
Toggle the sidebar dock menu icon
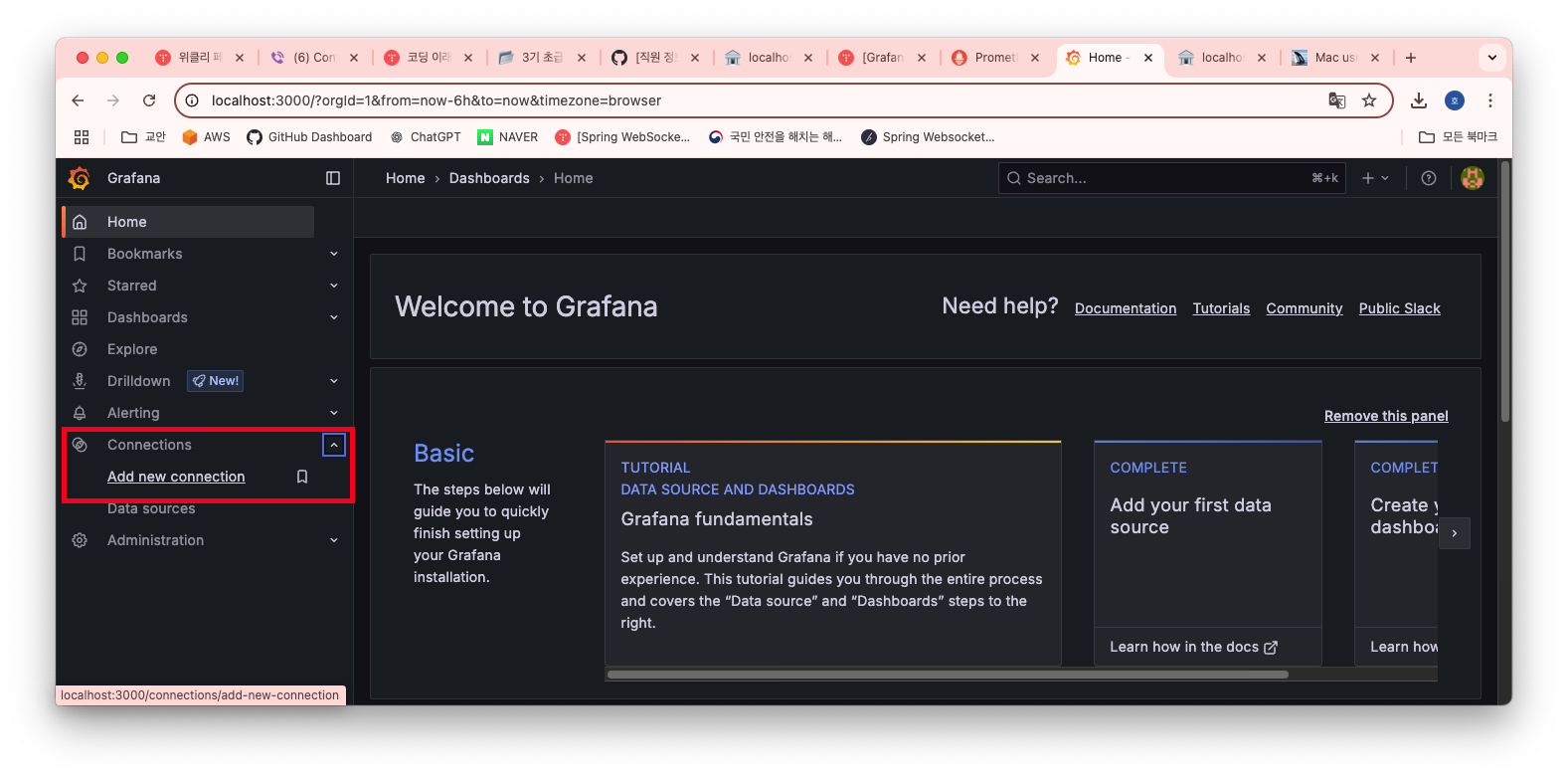point(333,178)
